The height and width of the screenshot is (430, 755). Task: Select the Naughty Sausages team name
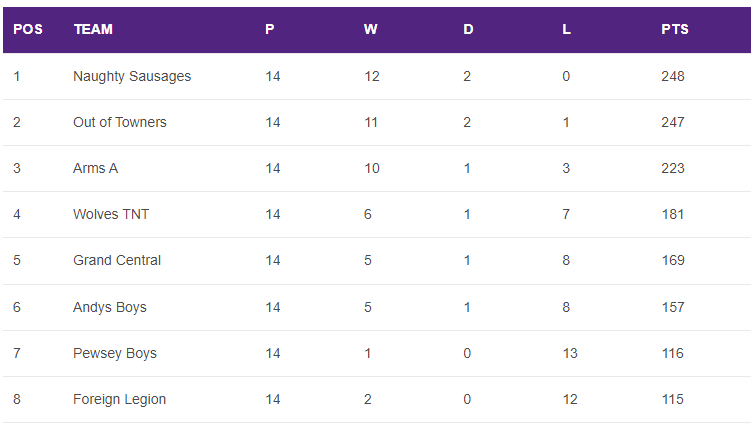132,76
